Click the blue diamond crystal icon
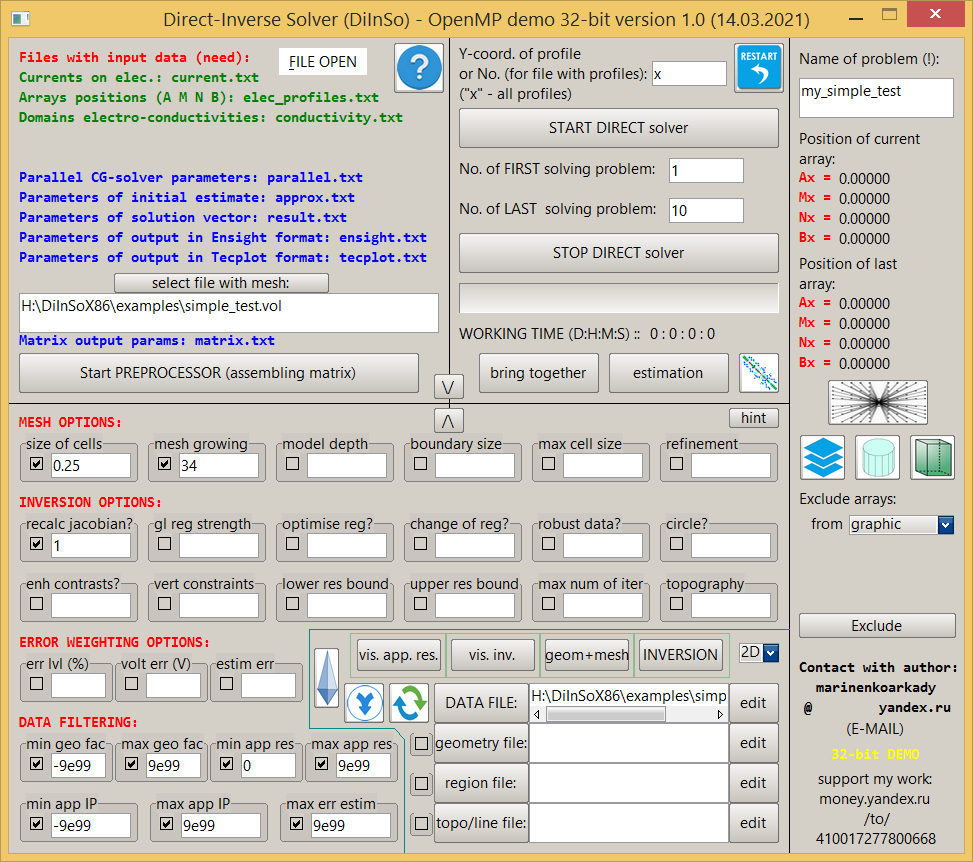The height and width of the screenshot is (862, 973). (x=327, y=678)
